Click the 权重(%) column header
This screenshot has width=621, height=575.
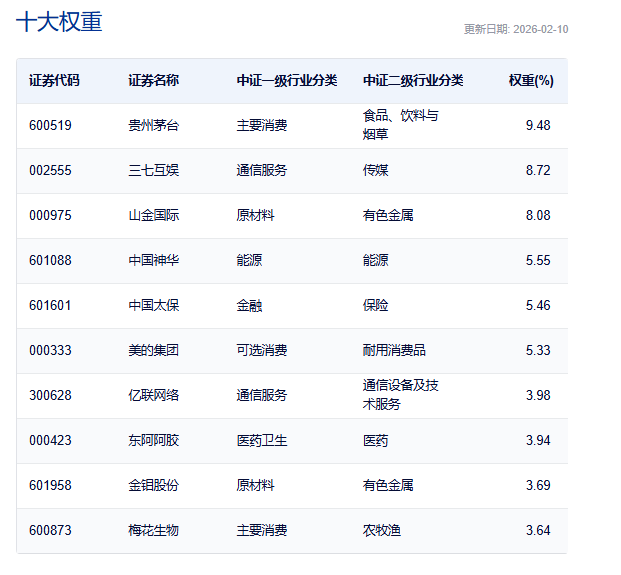531,80
